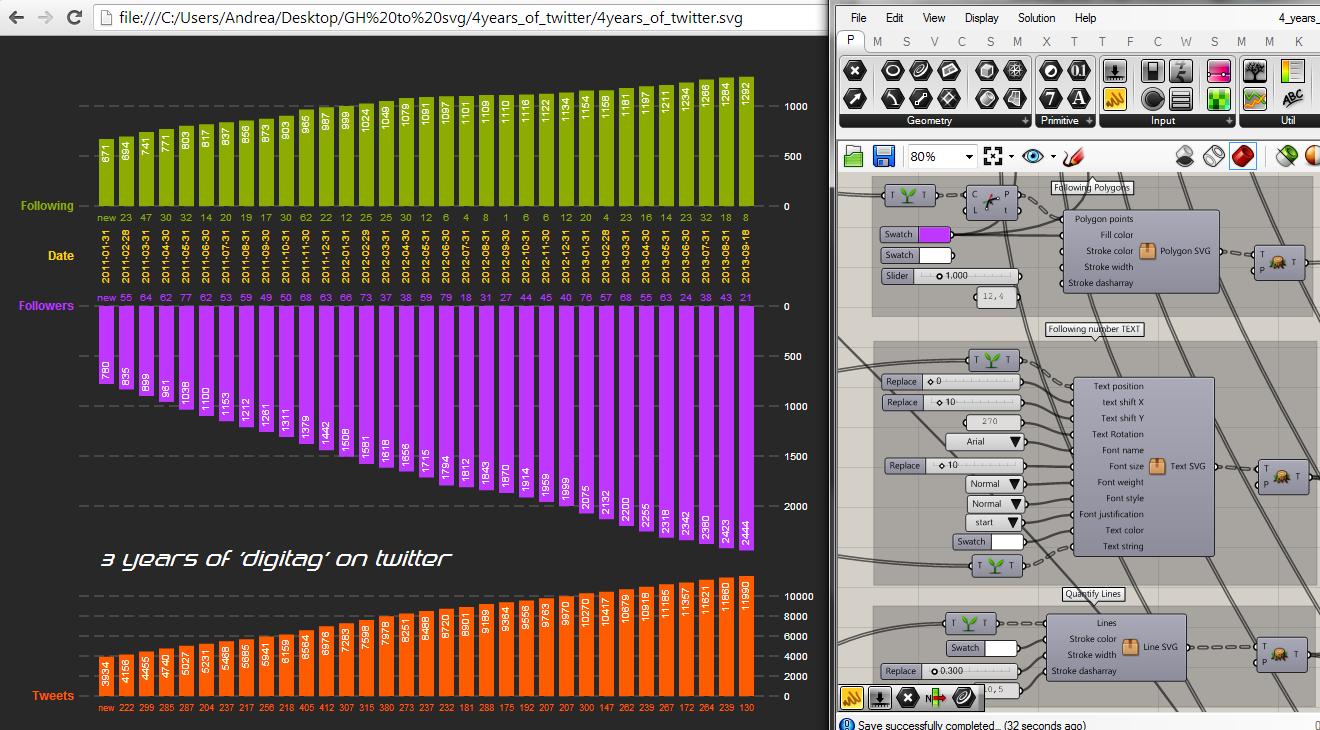Click the Replace slider valued 0.300

coord(950,671)
